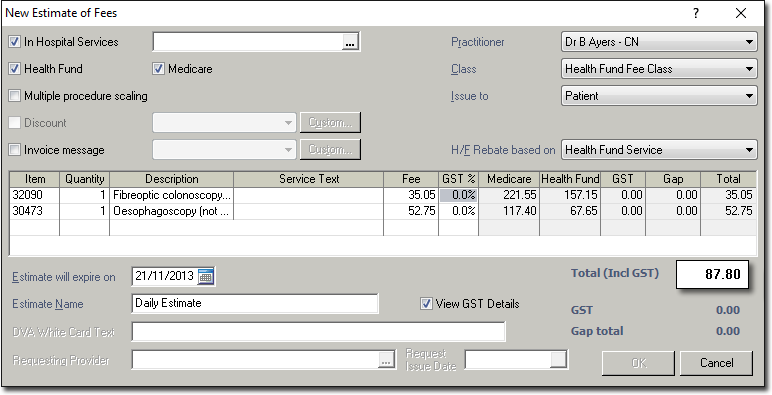Click the Description column header
Image resolution: width=772 pixels, height=395 pixels.
[171, 179]
